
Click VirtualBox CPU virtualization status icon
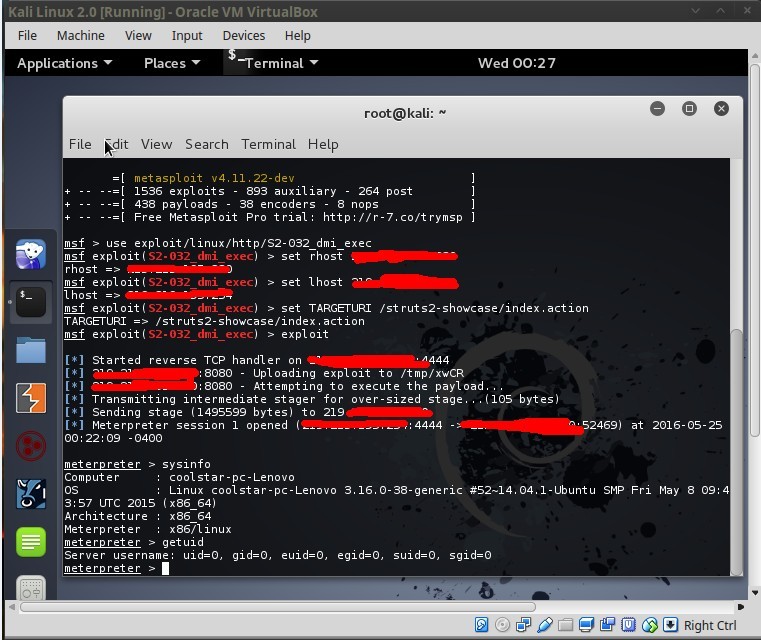(629, 625)
